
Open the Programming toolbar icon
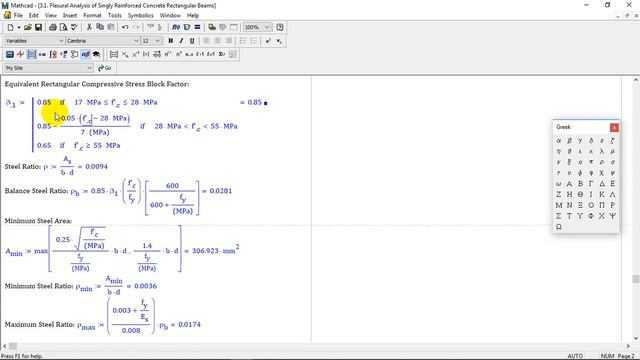(x=74, y=54)
